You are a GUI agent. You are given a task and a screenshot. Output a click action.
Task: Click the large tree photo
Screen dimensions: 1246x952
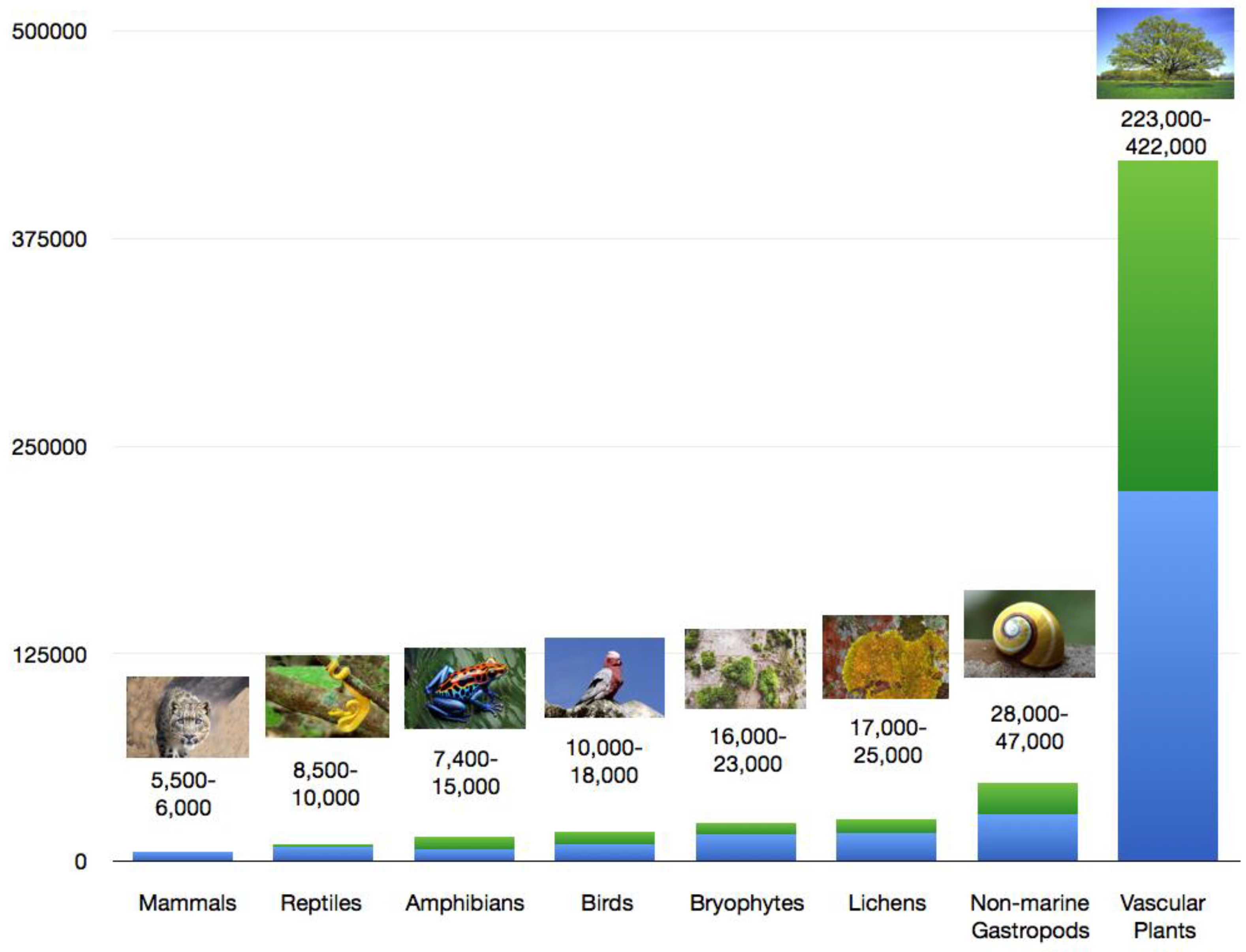point(1165,53)
